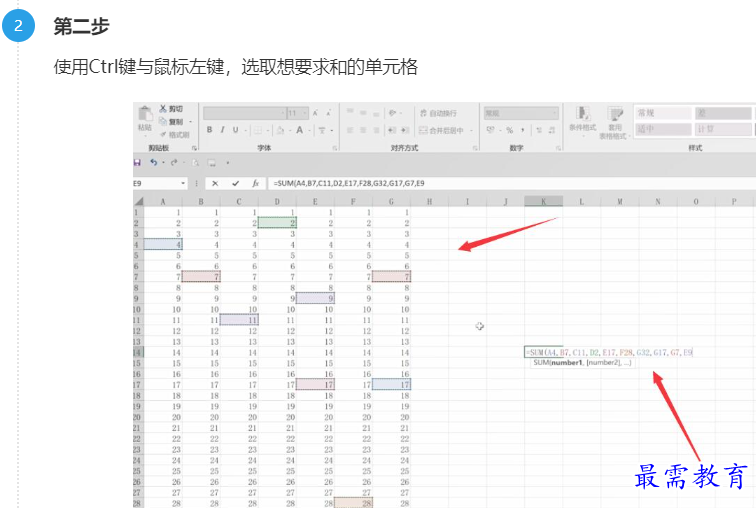Open the Alignment (对齐方式) dialog launcher
756x508 pixels.
(x=475, y=148)
